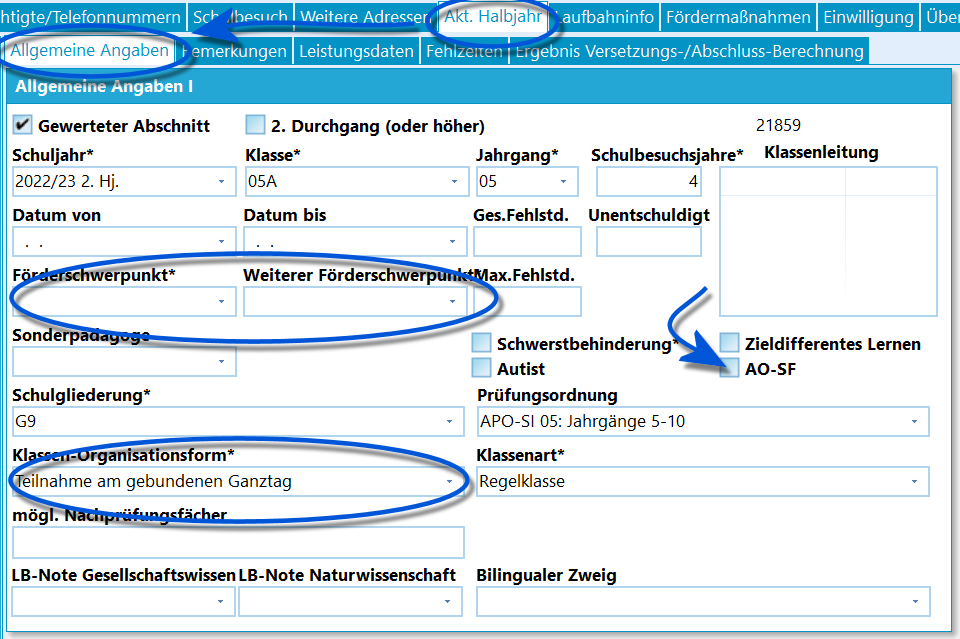Open the Telefonnummern tab
The height and width of the screenshot is (639, 960).
coord(92,17)
